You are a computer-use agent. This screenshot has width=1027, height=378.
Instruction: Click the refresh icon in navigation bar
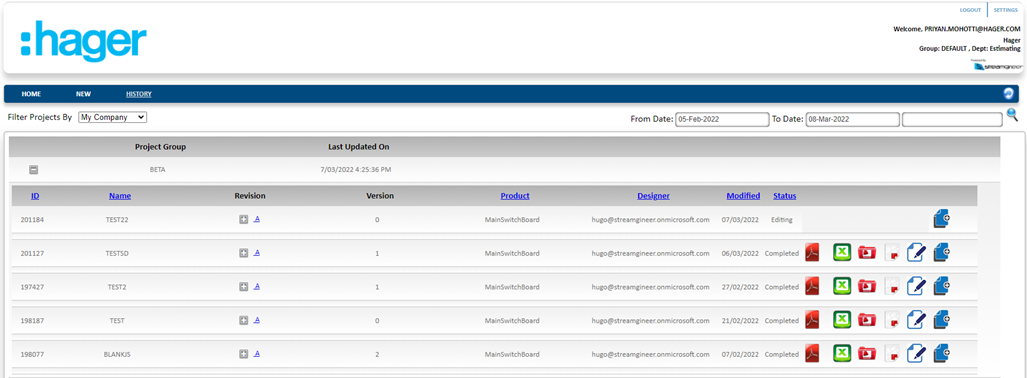click(1009, 94)
